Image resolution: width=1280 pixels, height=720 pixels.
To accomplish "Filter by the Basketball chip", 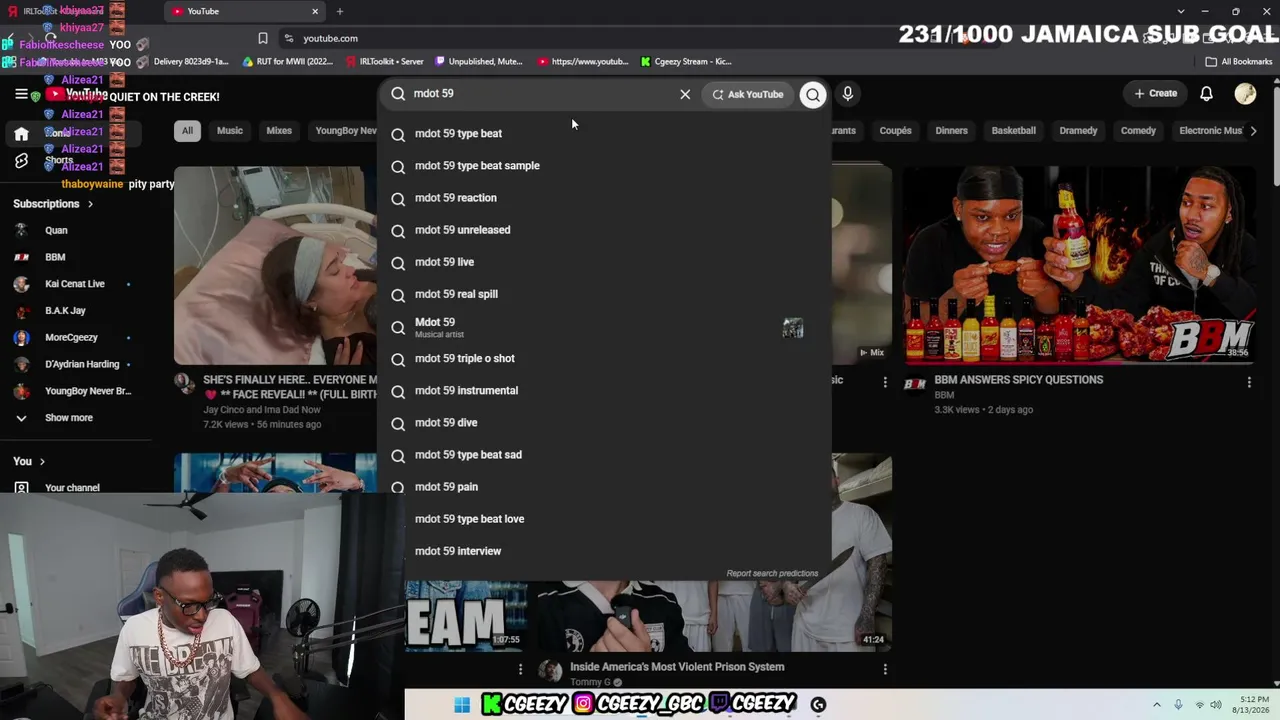I will point(1013,131).
